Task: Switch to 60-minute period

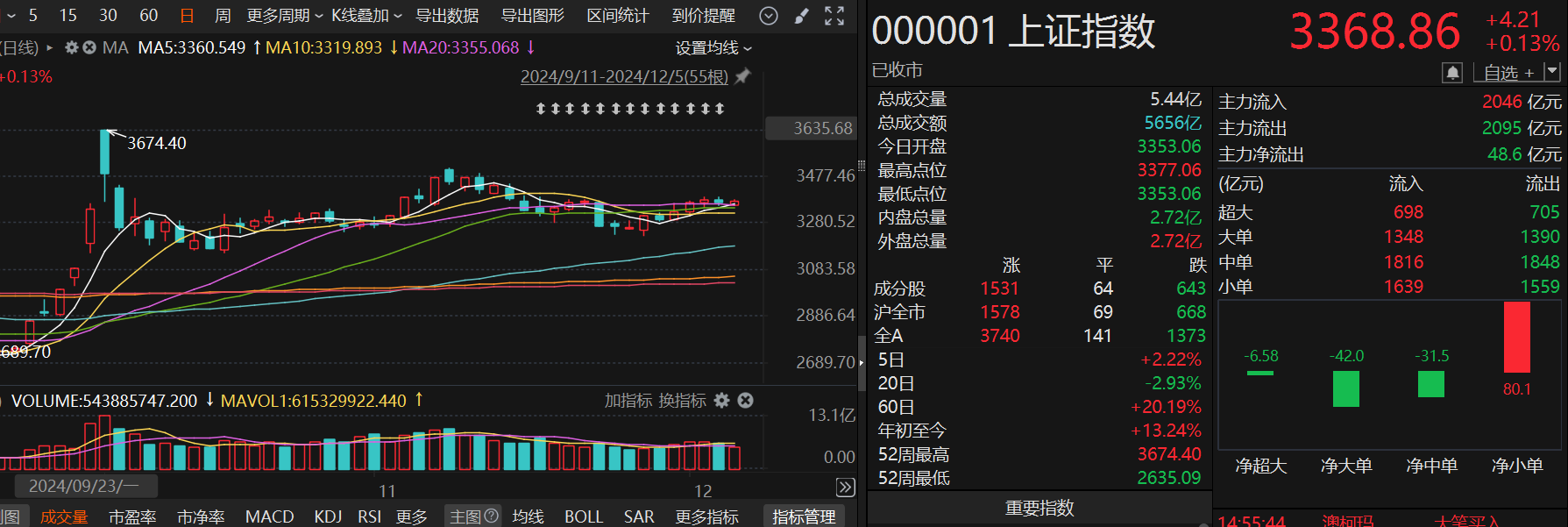Action: pos(148,16)
